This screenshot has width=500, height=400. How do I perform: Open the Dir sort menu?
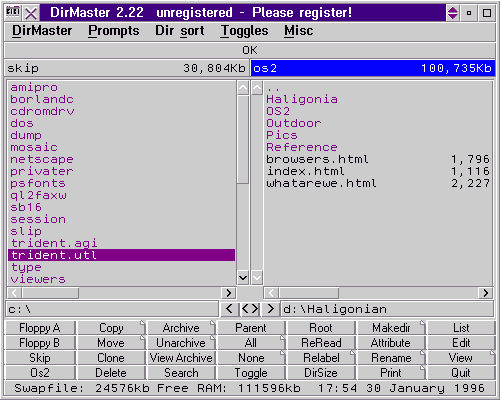tap(180, 31)
